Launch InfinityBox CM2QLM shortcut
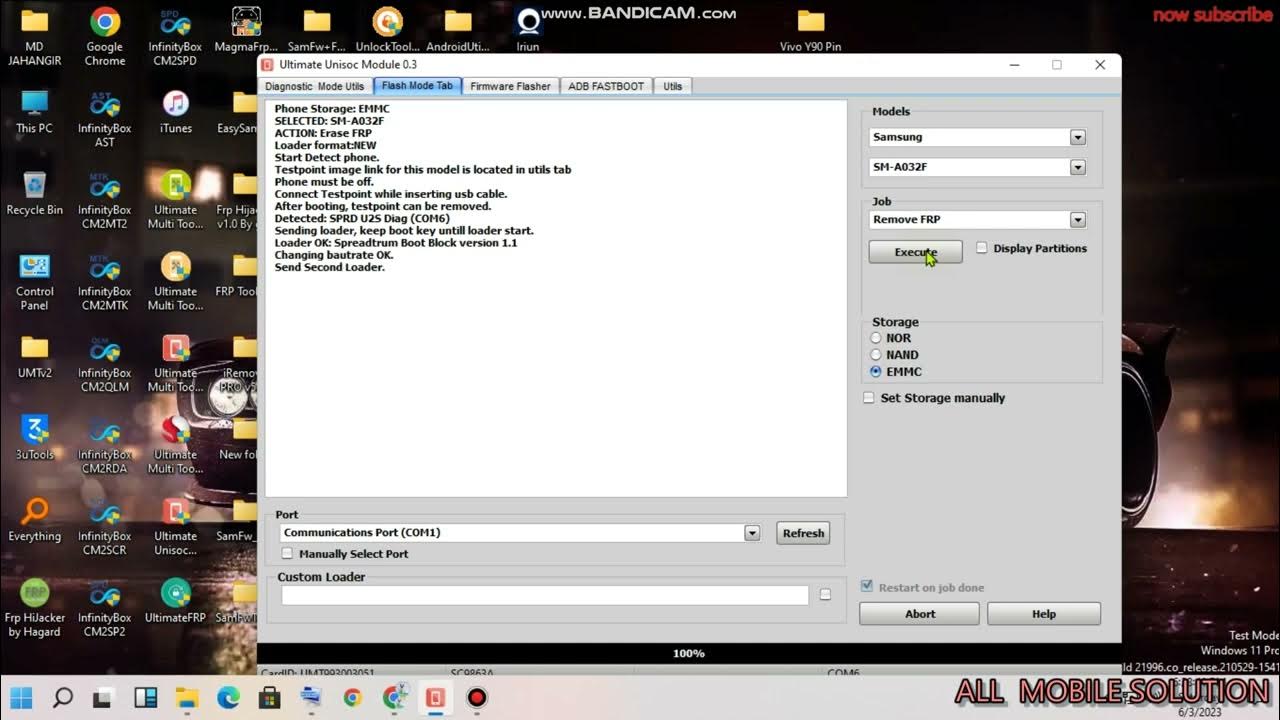This screenshot has height=720, width=1280. (105, 365)
